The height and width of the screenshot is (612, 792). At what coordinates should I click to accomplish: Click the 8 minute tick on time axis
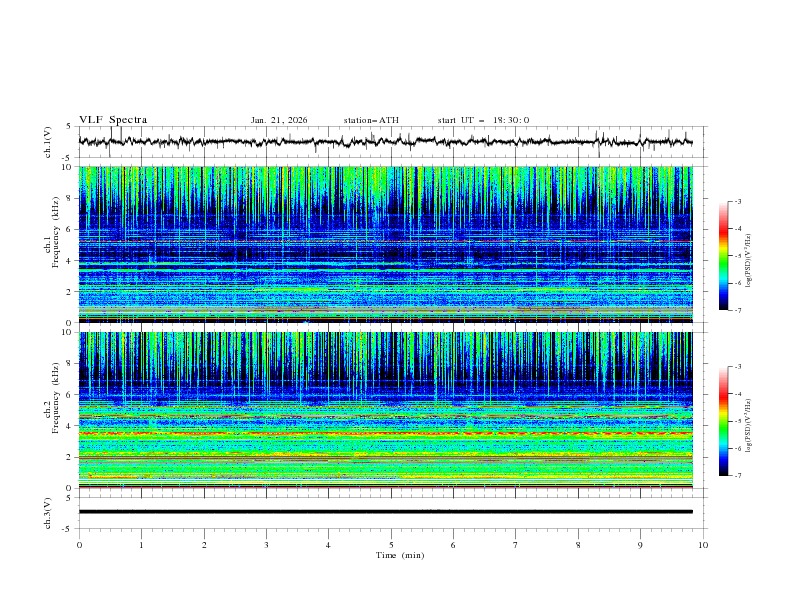pos(578,545)
